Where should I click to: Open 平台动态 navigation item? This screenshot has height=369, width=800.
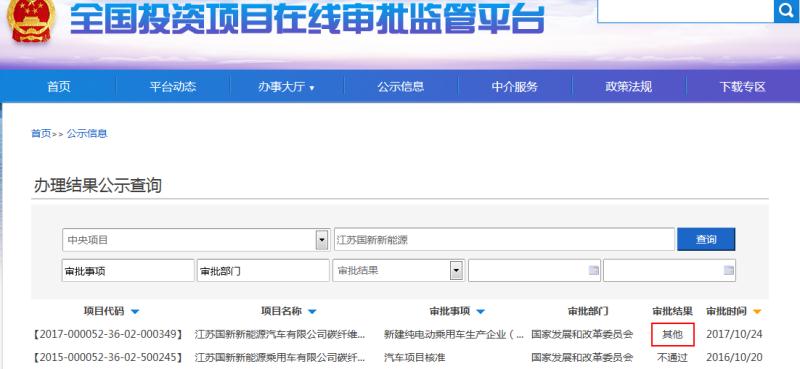tap(172, 87)
